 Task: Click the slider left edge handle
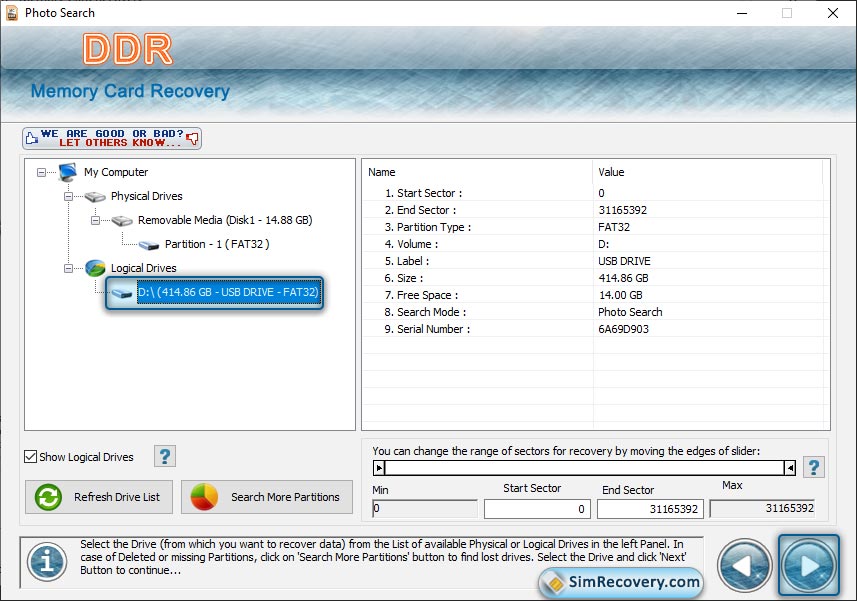(379, 468)
